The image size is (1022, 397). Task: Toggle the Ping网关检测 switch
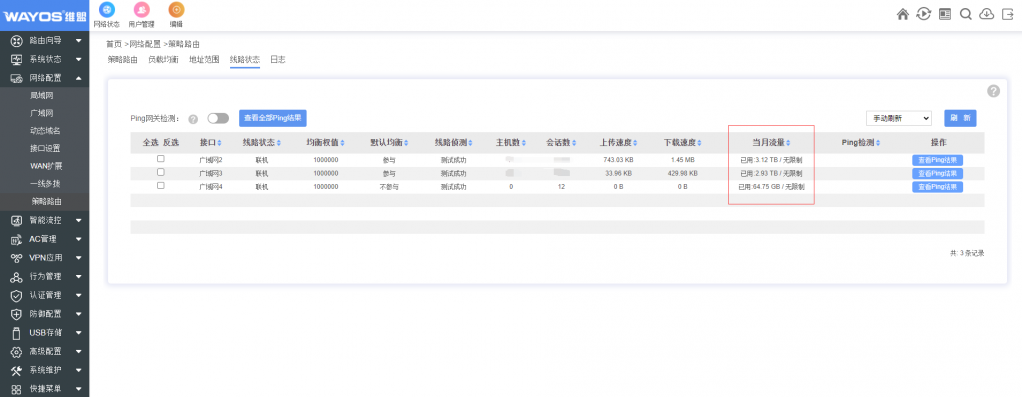(218, 118)
